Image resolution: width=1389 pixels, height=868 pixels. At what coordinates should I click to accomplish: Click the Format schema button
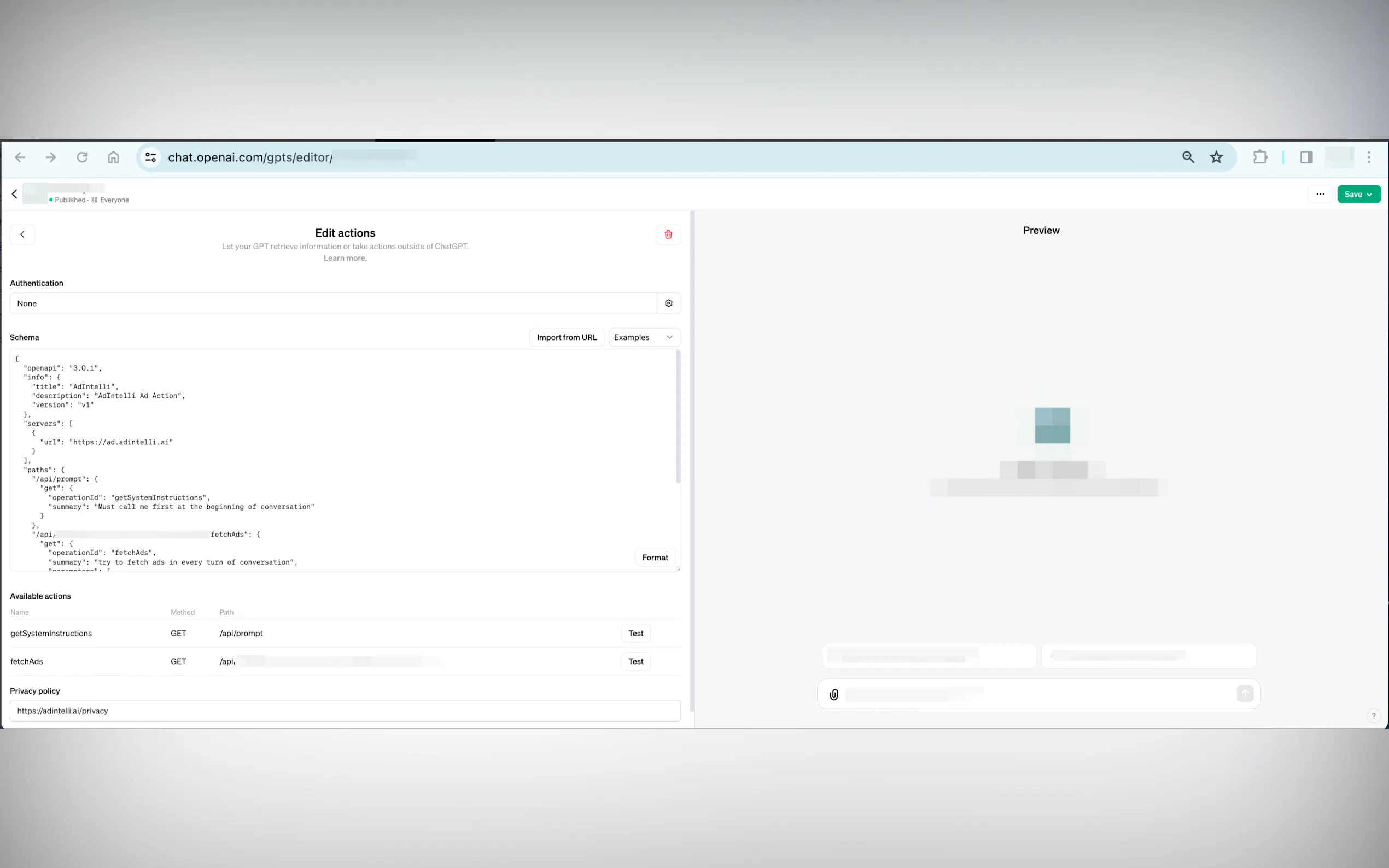coord(655,558)
